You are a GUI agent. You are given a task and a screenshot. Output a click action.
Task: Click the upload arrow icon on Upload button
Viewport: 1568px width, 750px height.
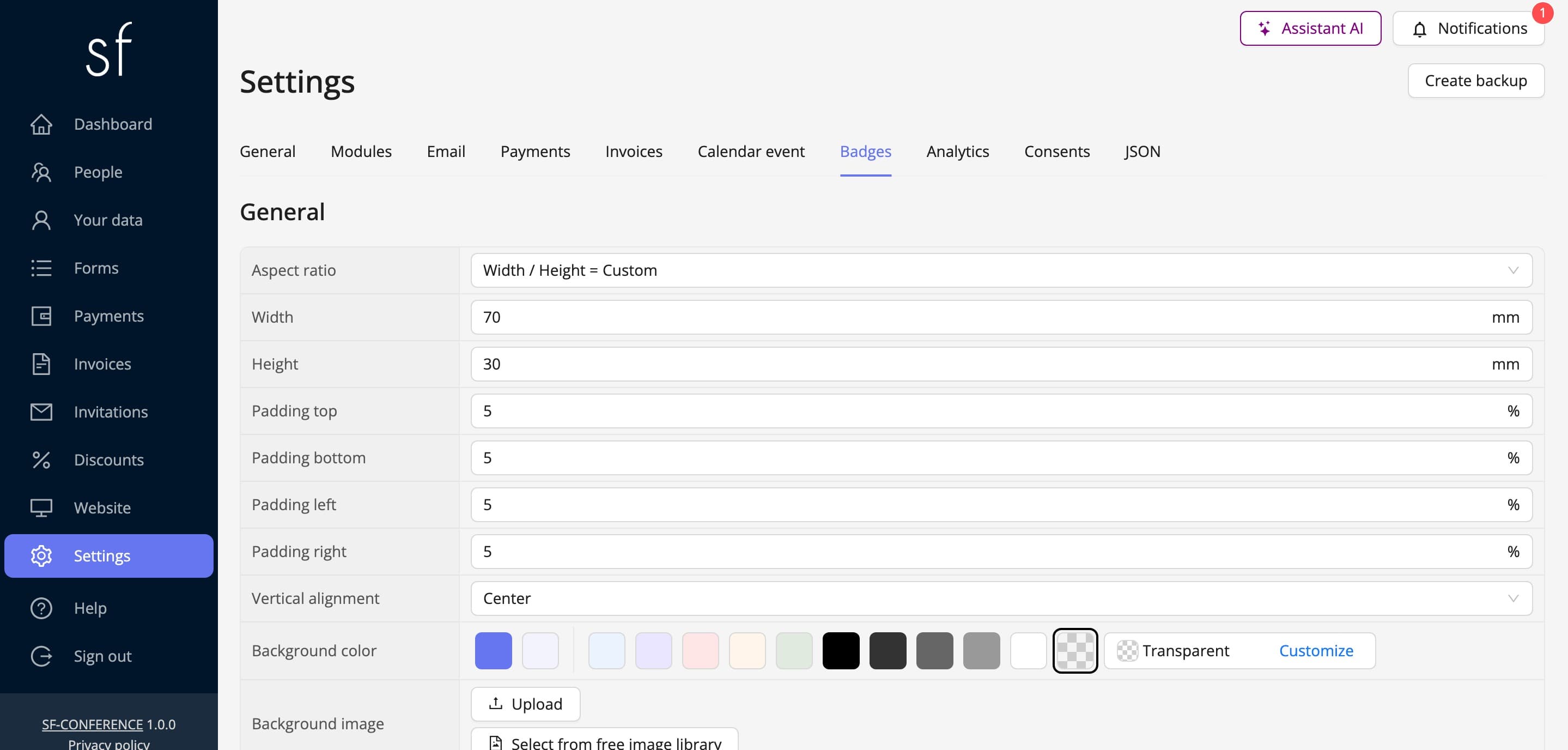[x=495, y=703]
